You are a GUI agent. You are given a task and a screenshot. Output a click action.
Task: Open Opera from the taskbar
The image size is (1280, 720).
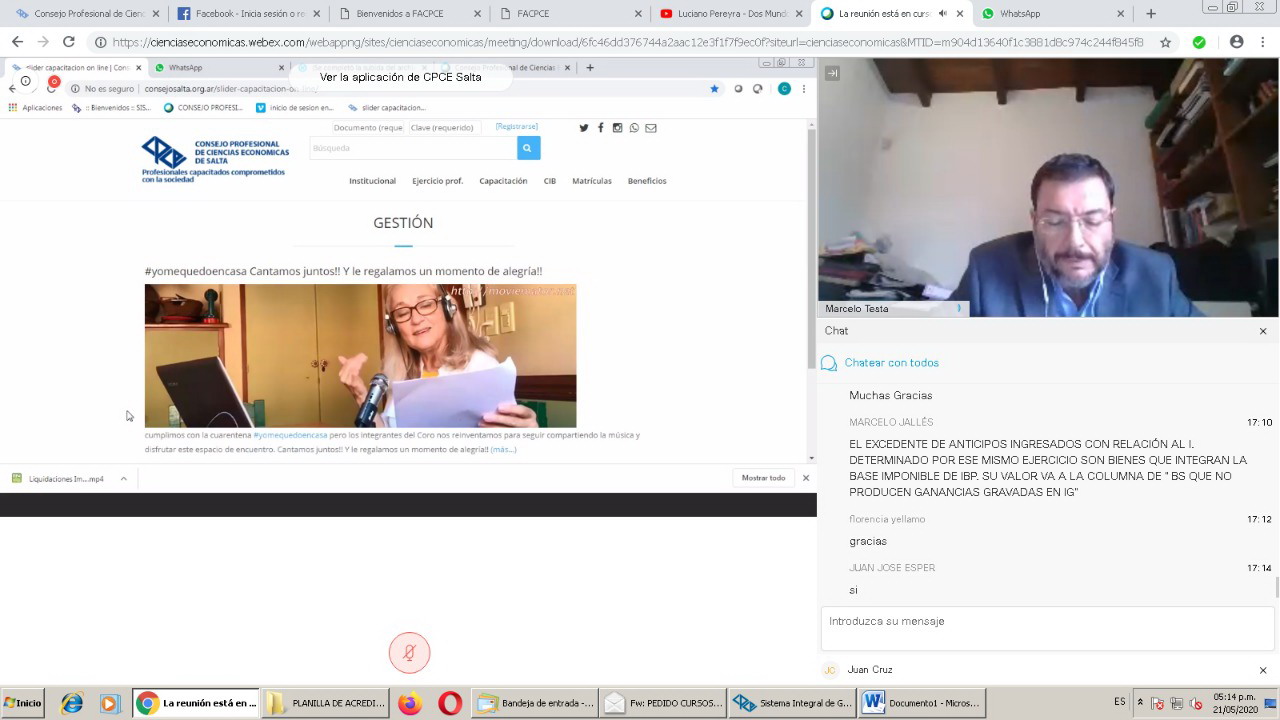450,703
